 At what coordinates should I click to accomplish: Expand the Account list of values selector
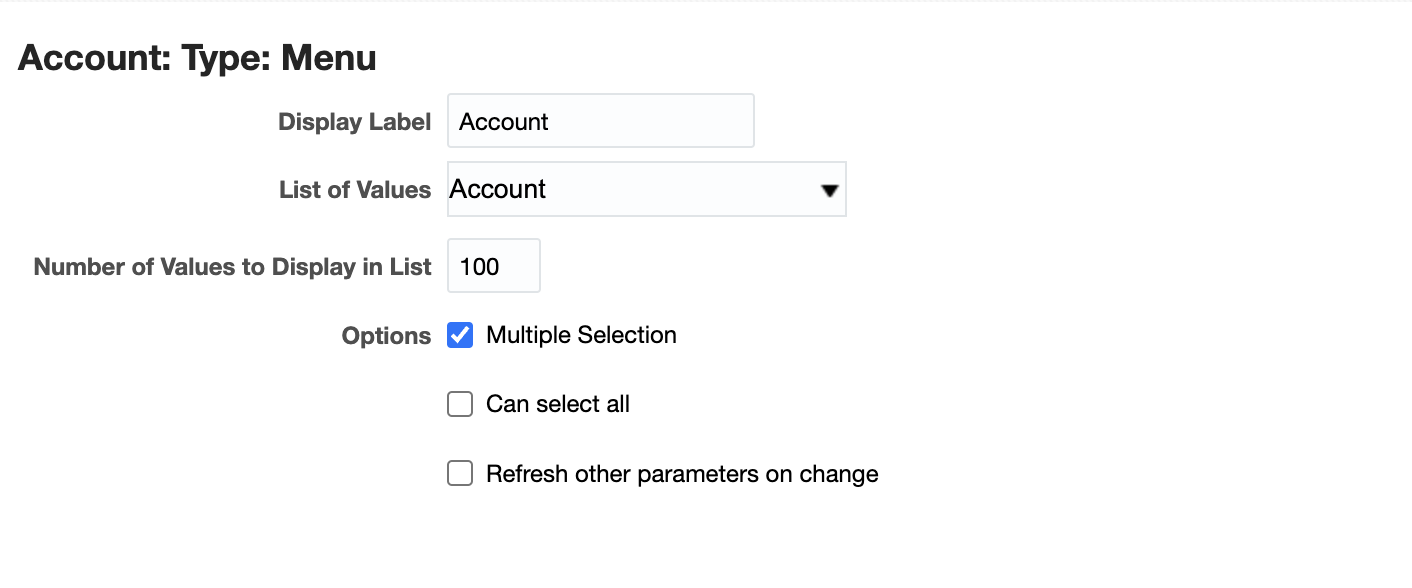point(646,189)
